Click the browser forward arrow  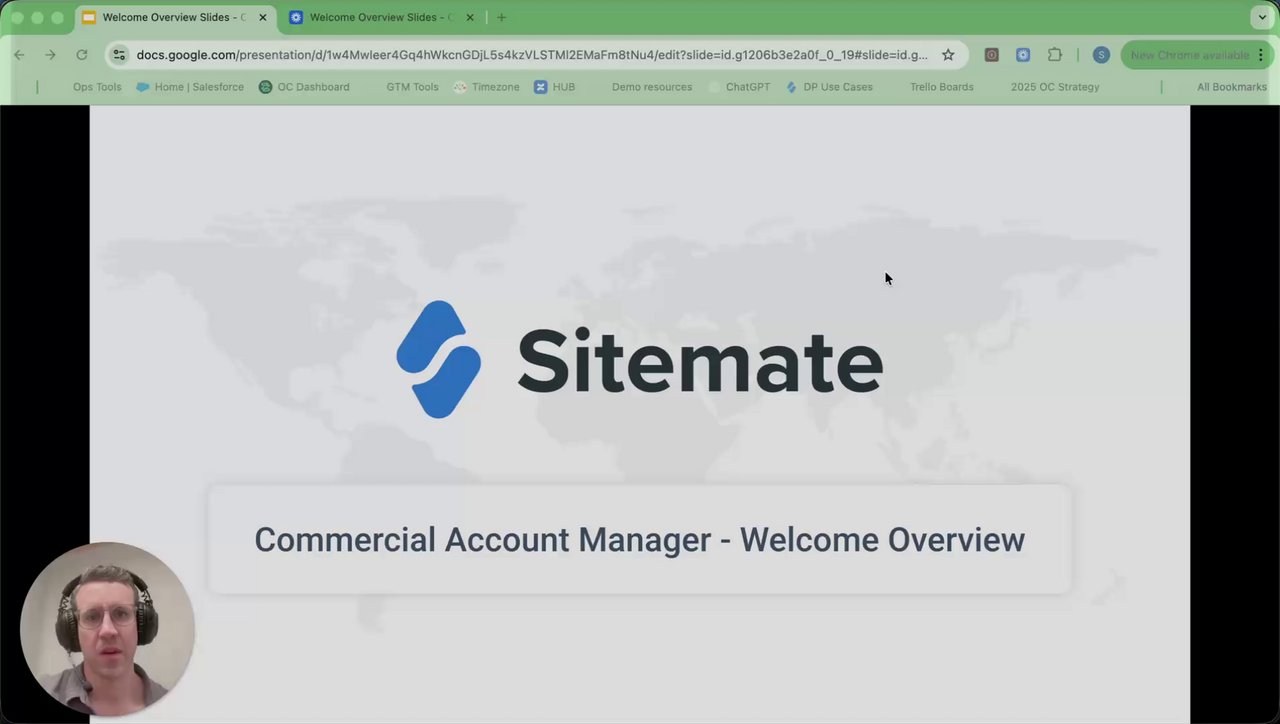[x=50, y=55]
